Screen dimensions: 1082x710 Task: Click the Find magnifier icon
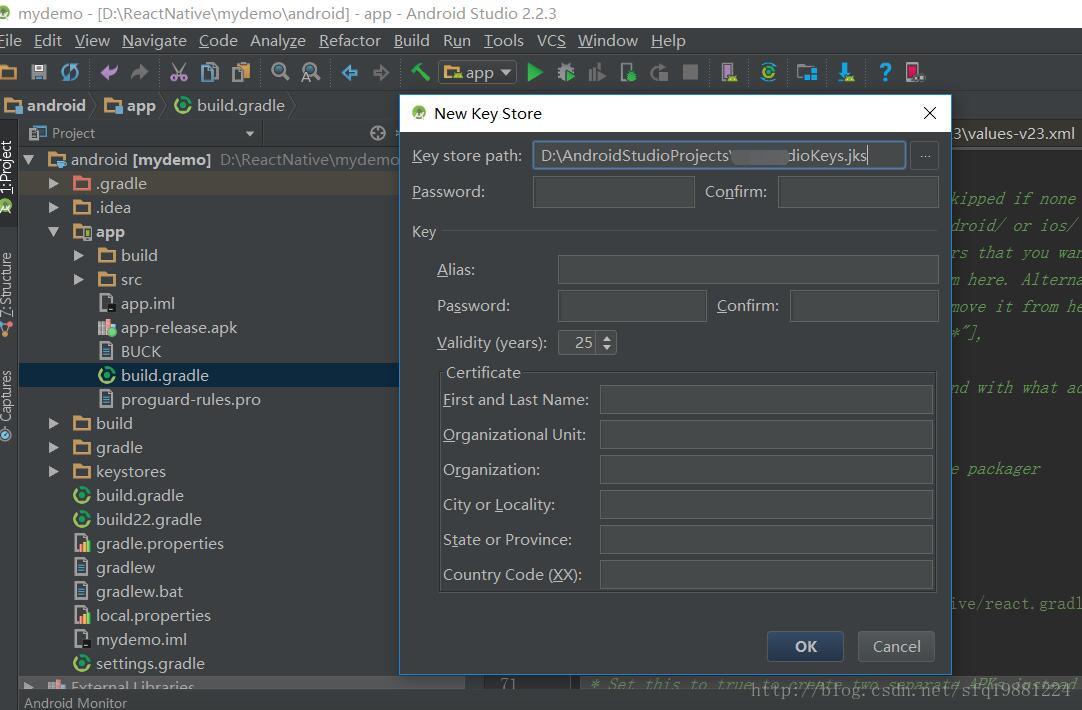279,72
